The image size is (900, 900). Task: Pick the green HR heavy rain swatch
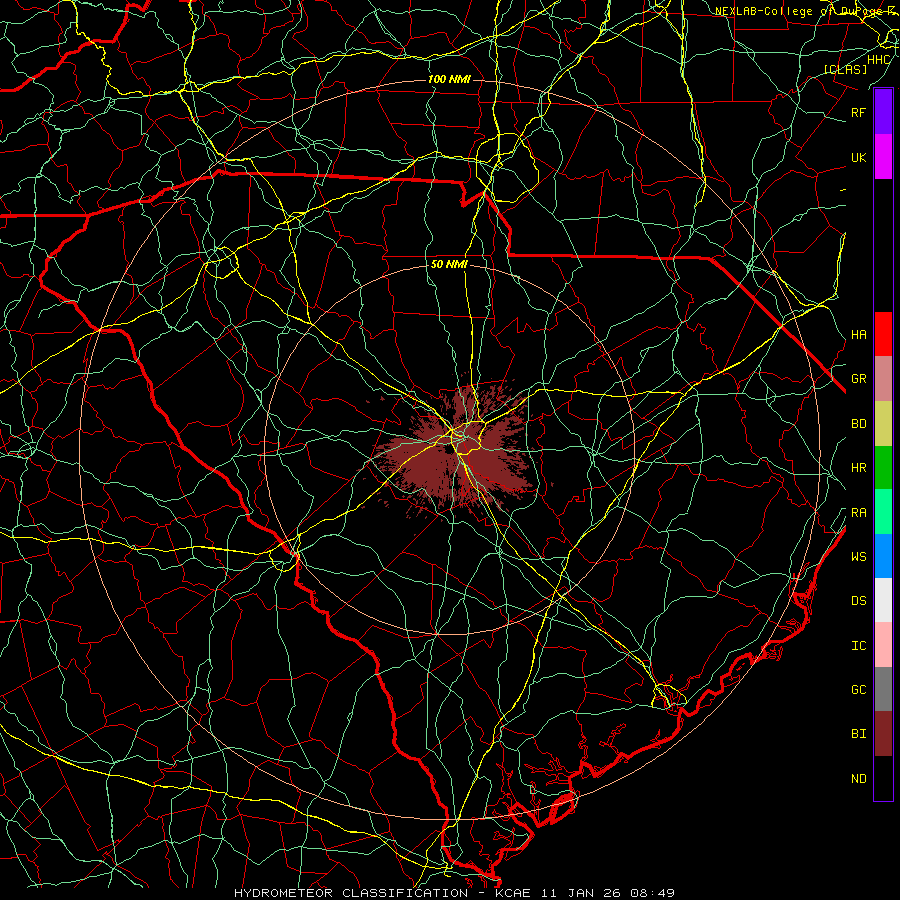(883, 468)
